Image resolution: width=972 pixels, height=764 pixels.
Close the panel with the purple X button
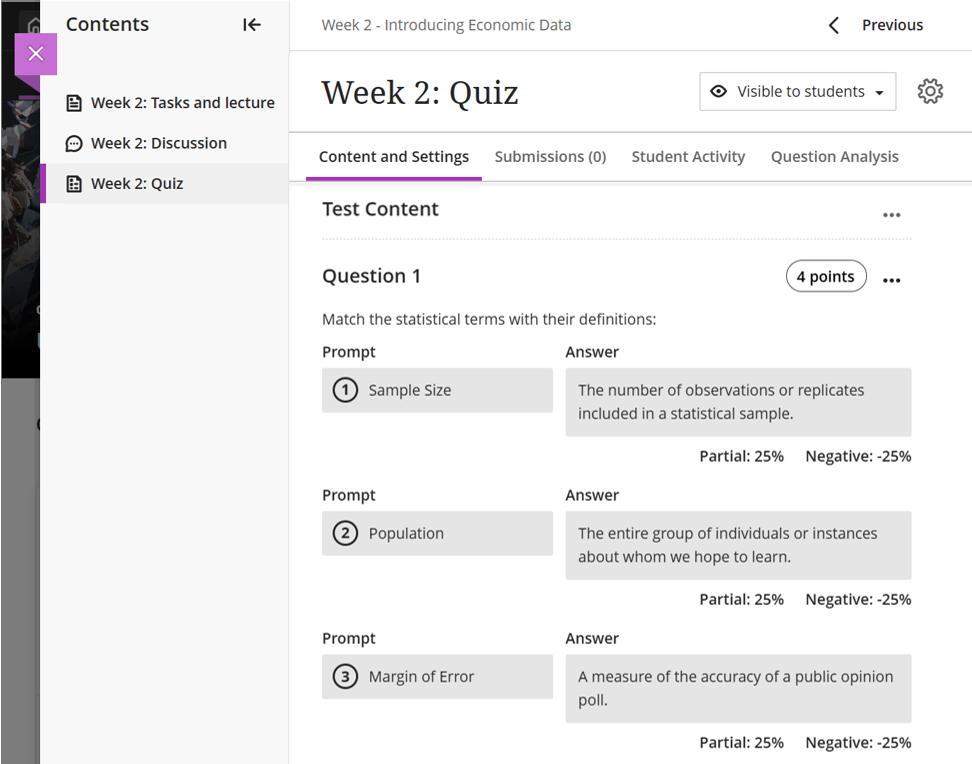click(36, 54)
